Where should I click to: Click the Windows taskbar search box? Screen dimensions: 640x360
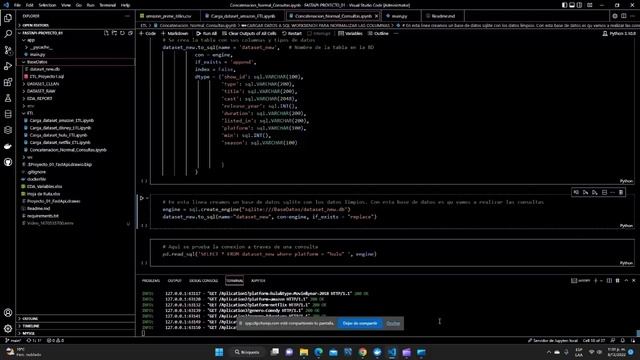[x=247, y=352]
